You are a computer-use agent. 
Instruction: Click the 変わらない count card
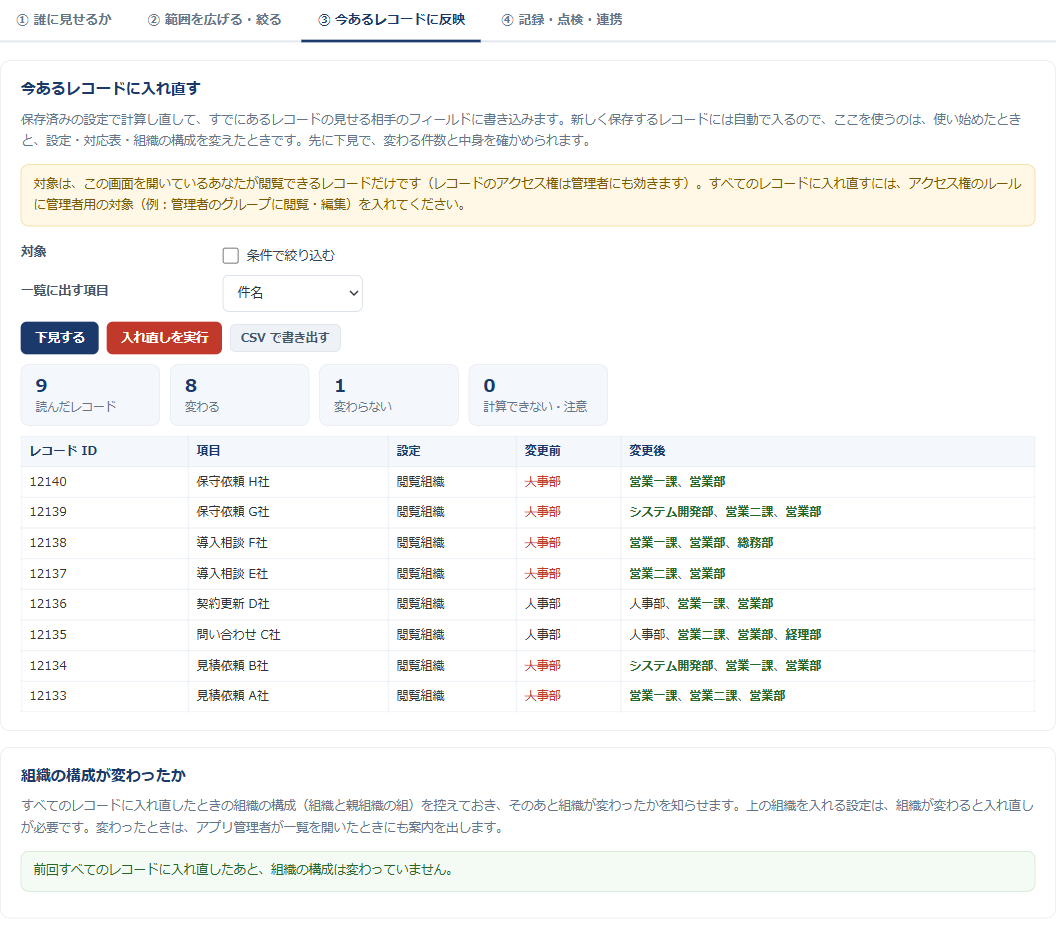click(389, 395)
